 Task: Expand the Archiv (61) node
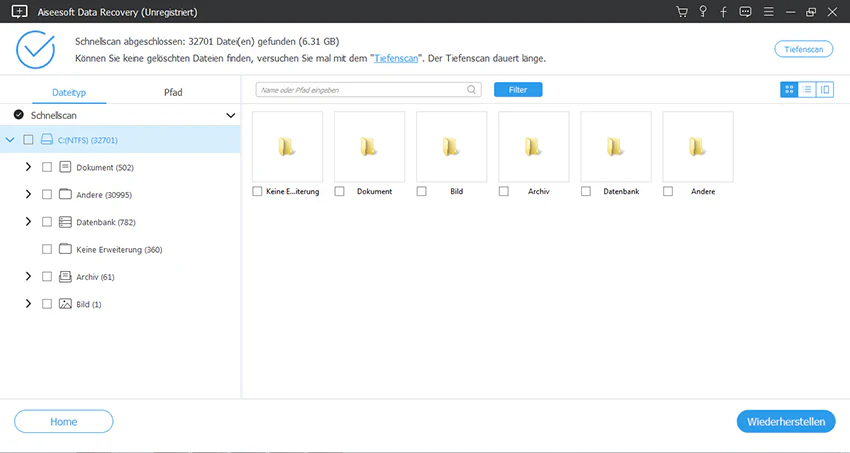tap(28, 276)
